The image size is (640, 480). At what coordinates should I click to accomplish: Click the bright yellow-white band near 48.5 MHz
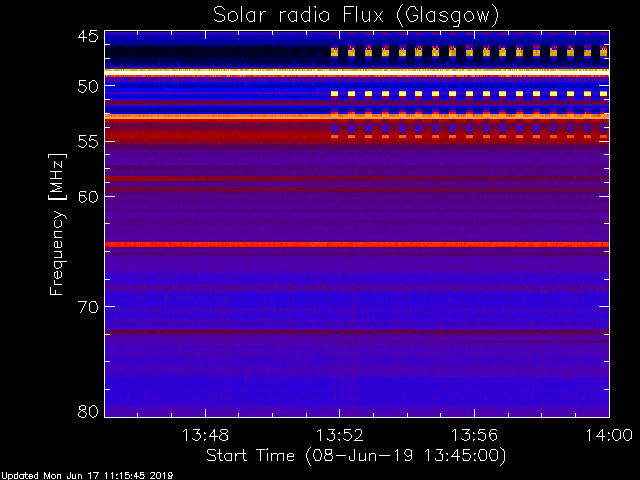pos(357,71)
